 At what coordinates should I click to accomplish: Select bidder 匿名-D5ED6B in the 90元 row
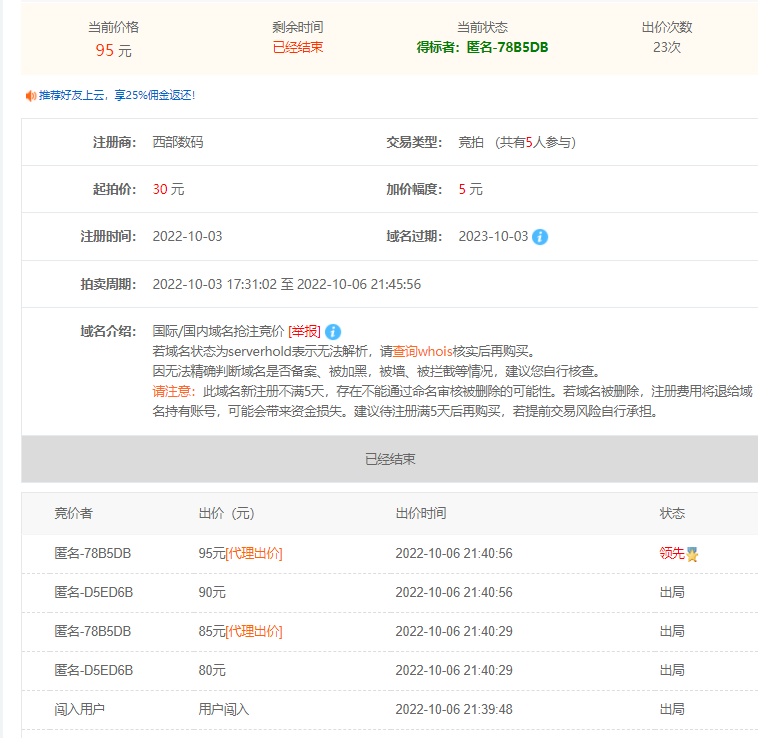tap(93, 593)
